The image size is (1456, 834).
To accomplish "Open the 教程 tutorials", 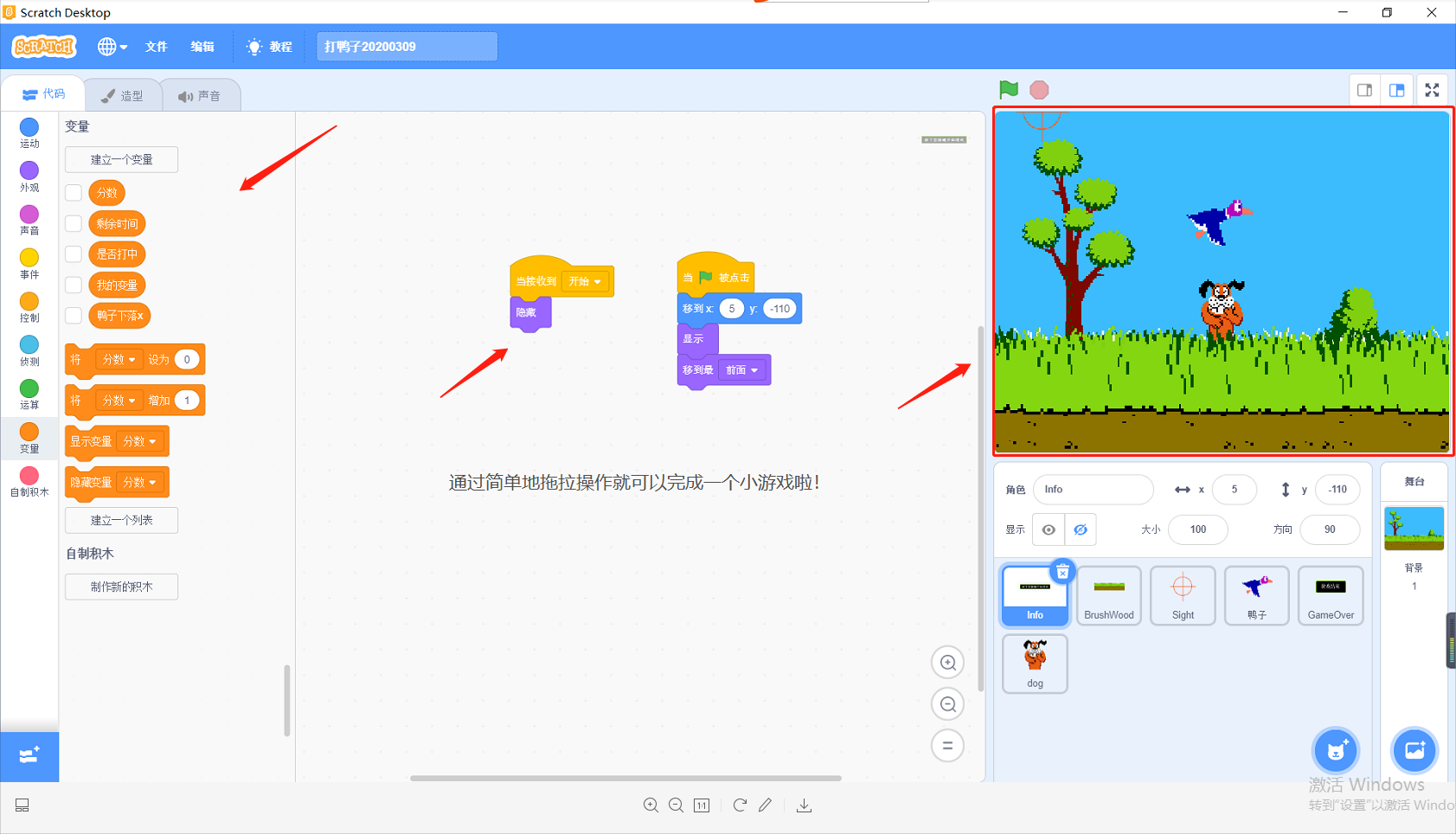I will (x=270, y=47).
